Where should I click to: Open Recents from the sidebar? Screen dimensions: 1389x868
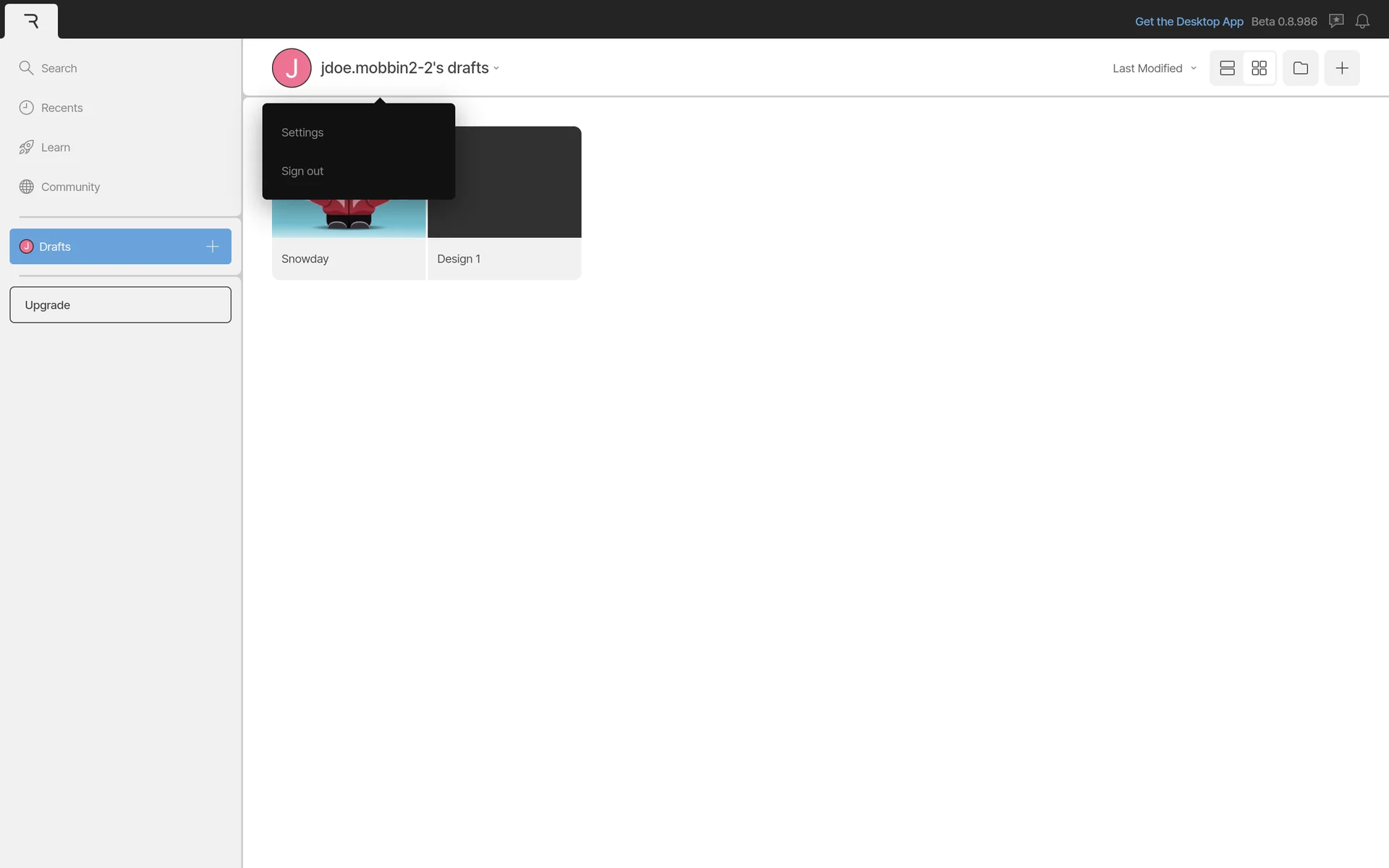[x=61, y=108]
